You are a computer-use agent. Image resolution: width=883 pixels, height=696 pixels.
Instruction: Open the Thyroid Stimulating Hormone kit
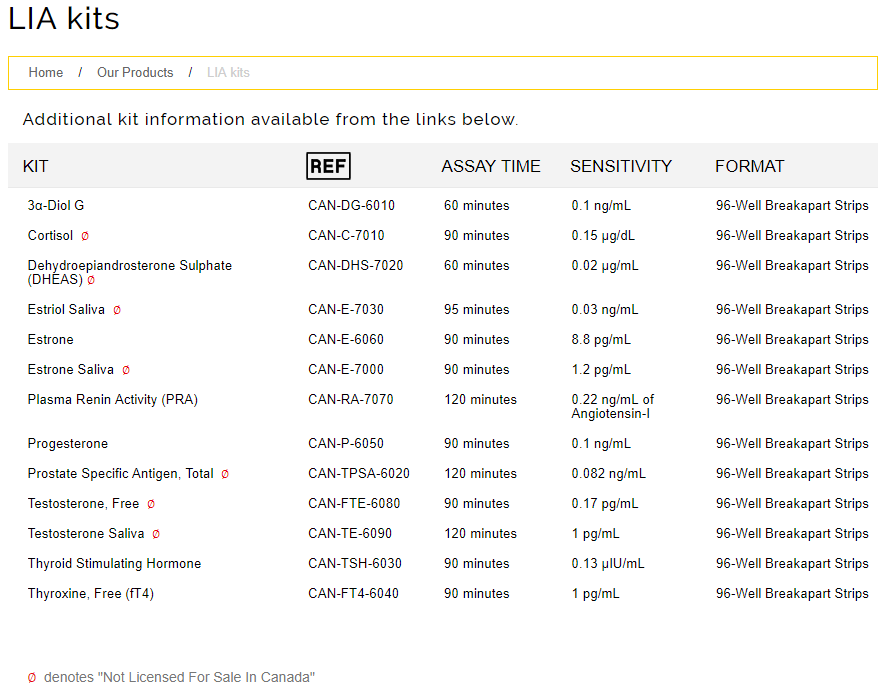point(114,564)
